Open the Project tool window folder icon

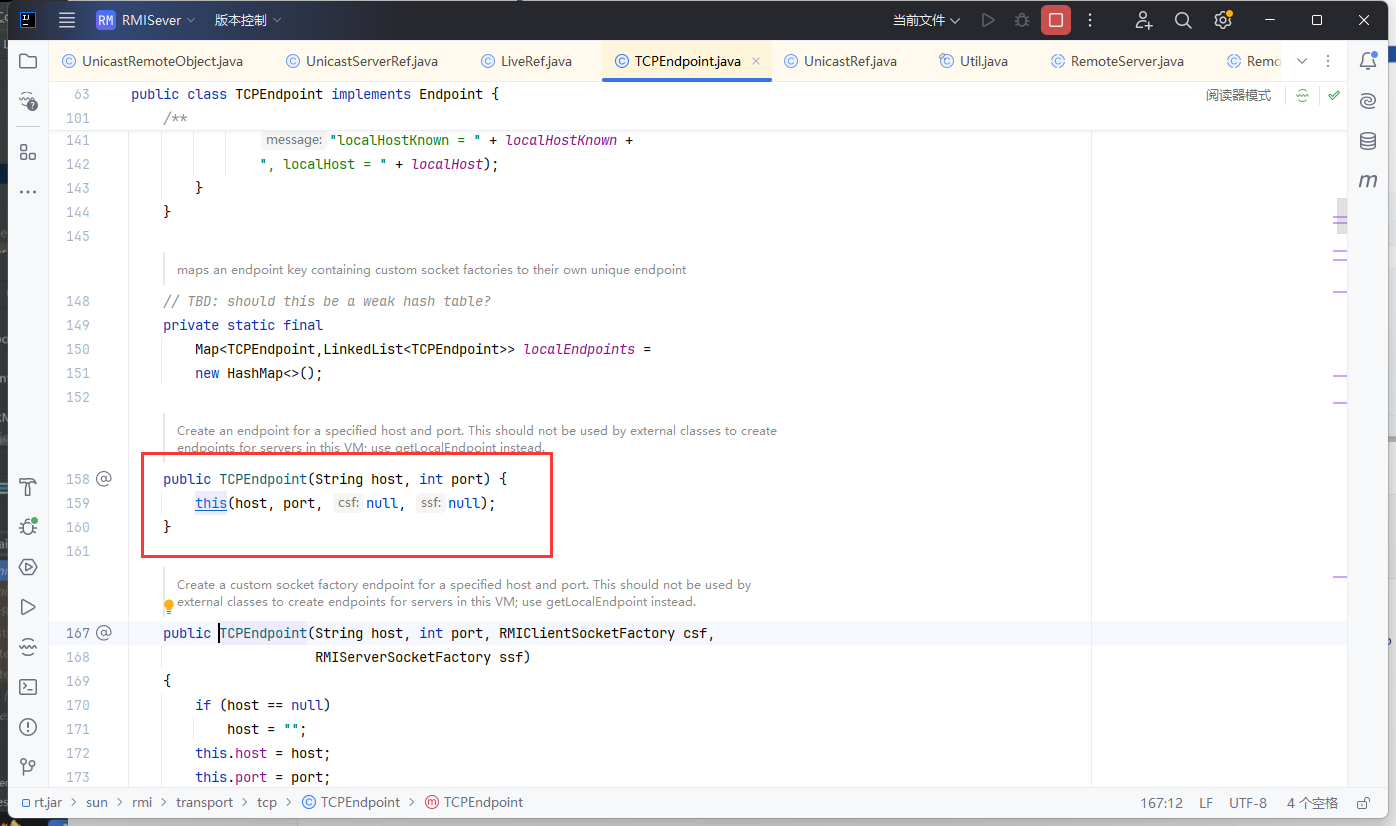point(28,61)
